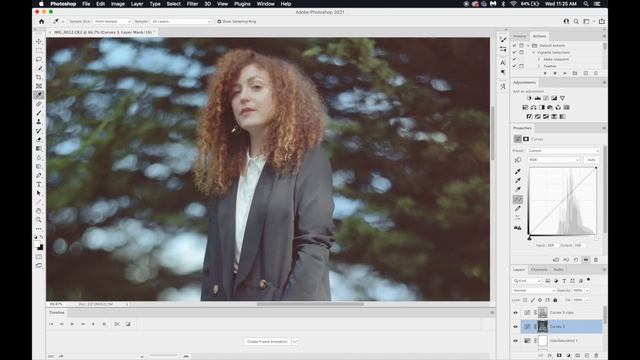
Task: Switch to the Channels tab
Action: [539, 270]
